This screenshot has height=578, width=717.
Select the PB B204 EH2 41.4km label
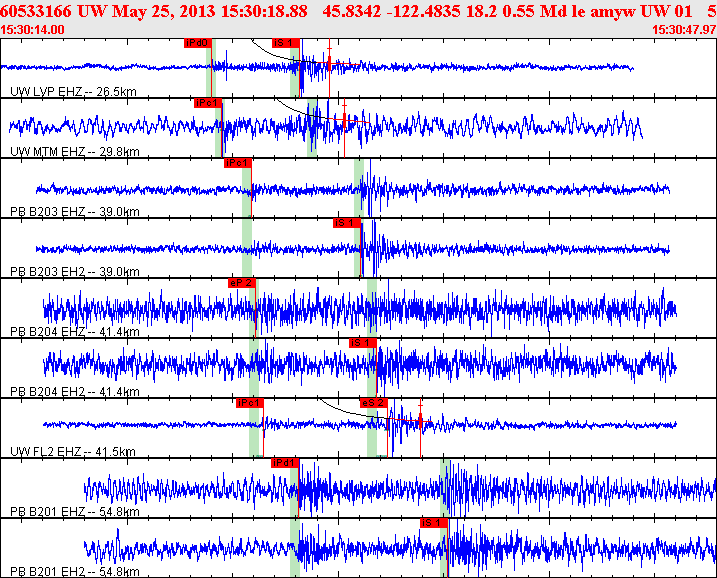coord(75,391)
